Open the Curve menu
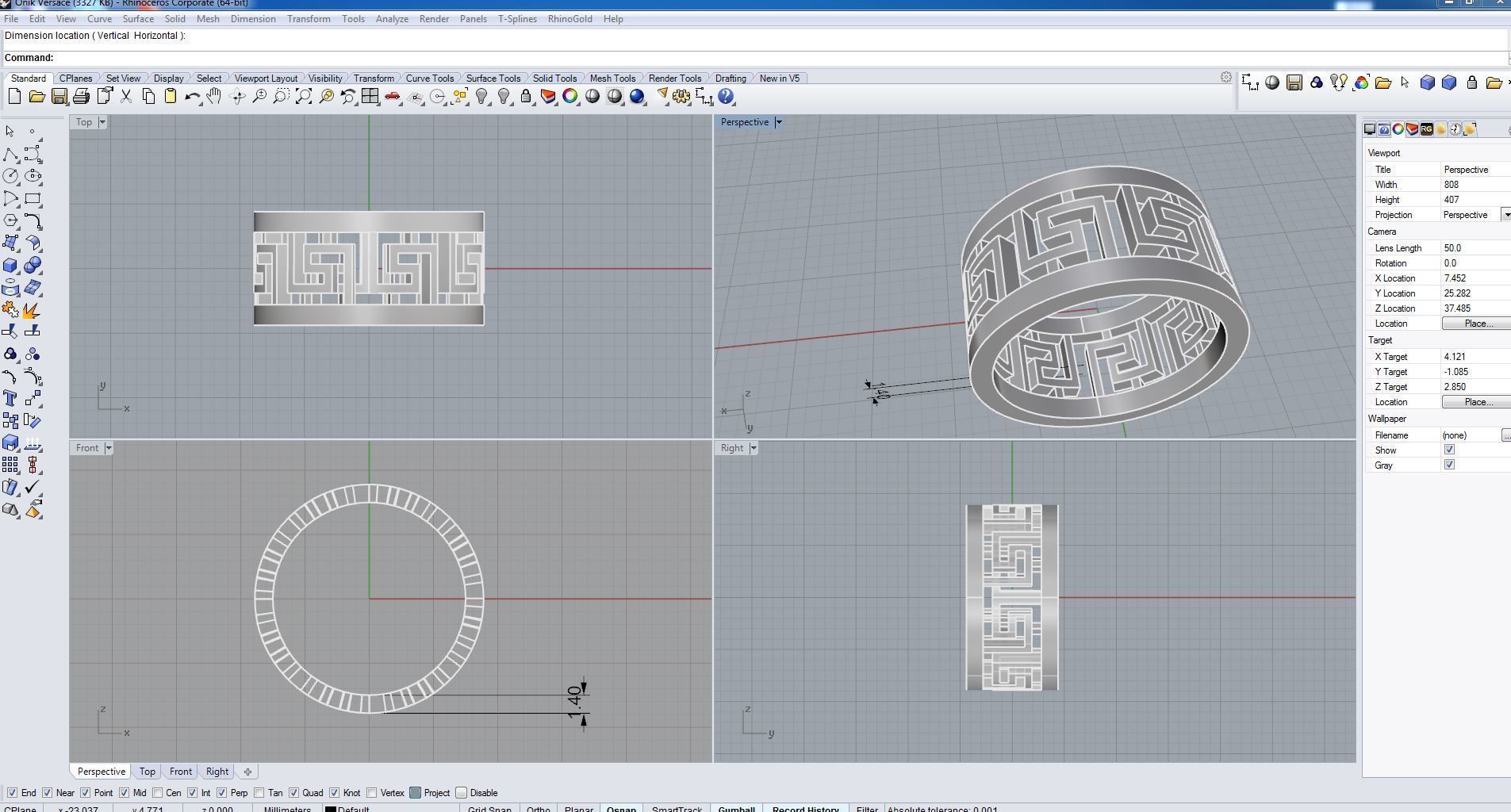The height and width of the screenshot is (812, 1511). click(x=99, y=19)
